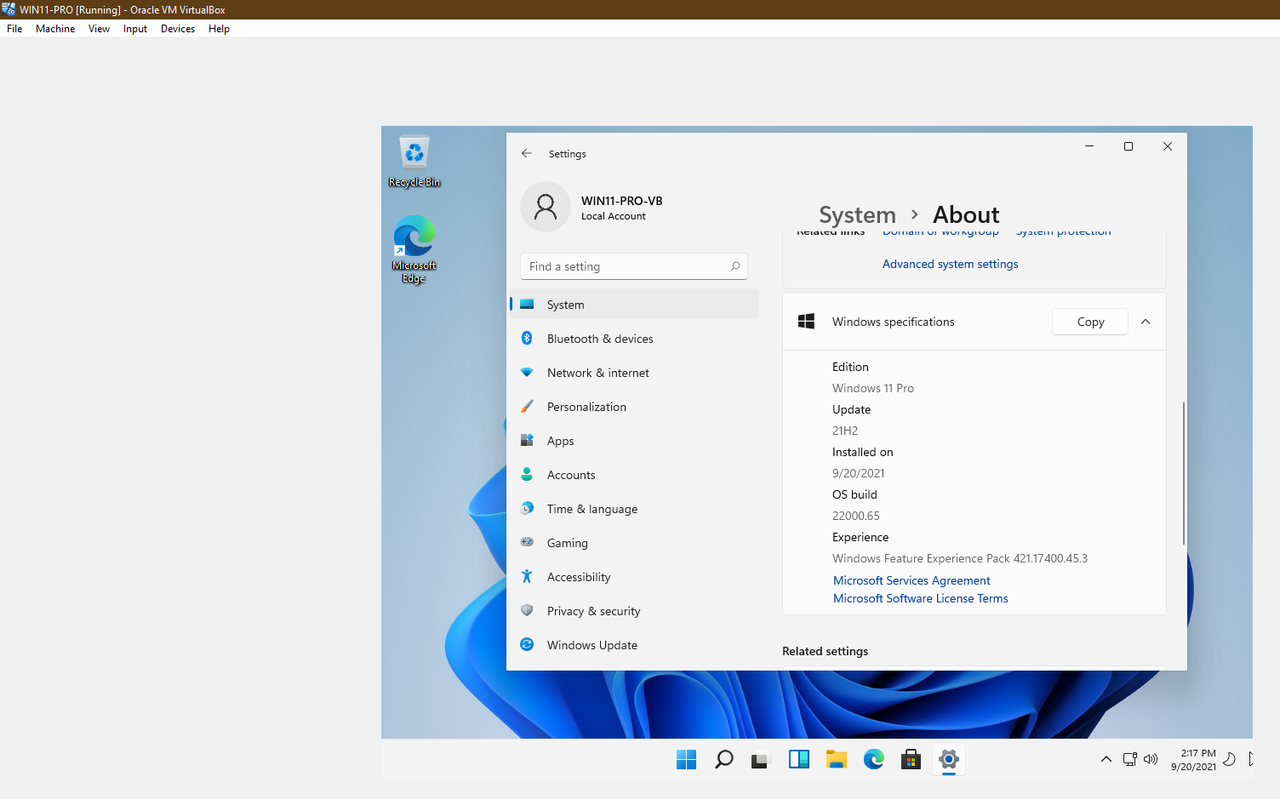The width and height of the screenshot is (1280, 799).
Task: Open Recycle Bin on the desktop
Action: tap(414, 161)
